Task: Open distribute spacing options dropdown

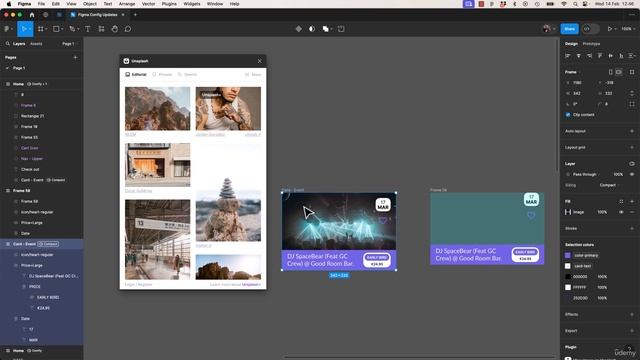Action: pos(632,56)
